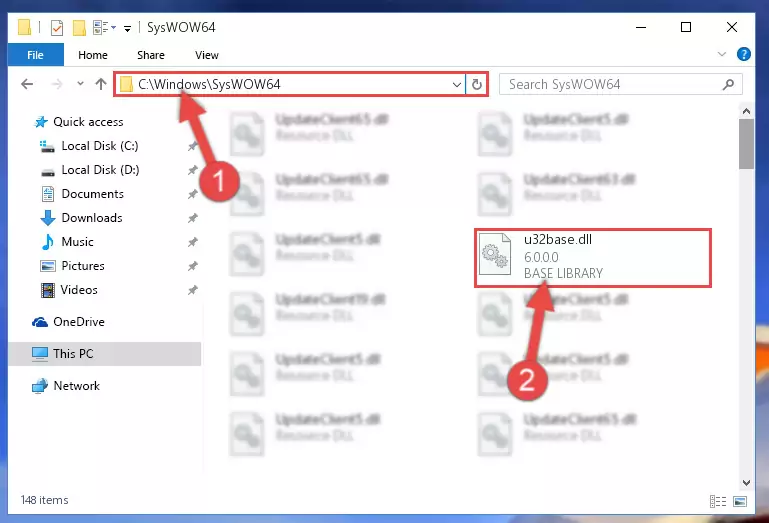Unpin Local Disk (C:) using its pin icon

pyautogui.click(x=193, y=146)
